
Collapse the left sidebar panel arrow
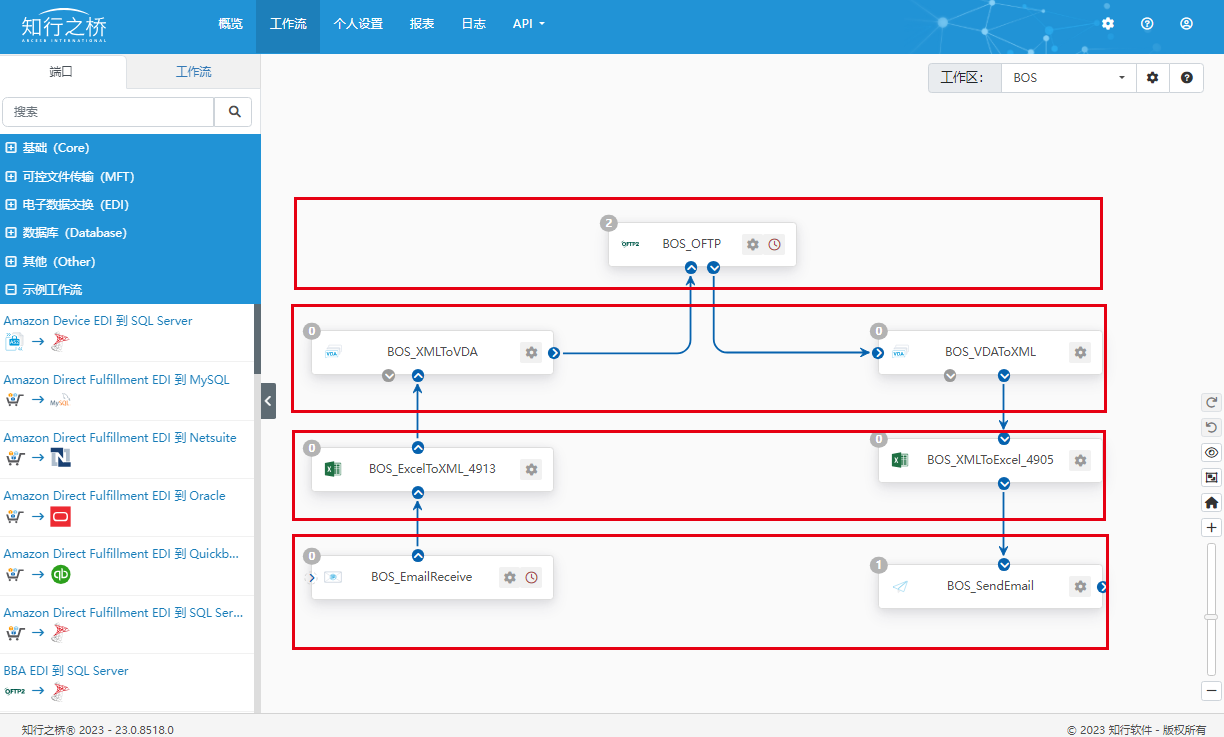click(268, 400)
